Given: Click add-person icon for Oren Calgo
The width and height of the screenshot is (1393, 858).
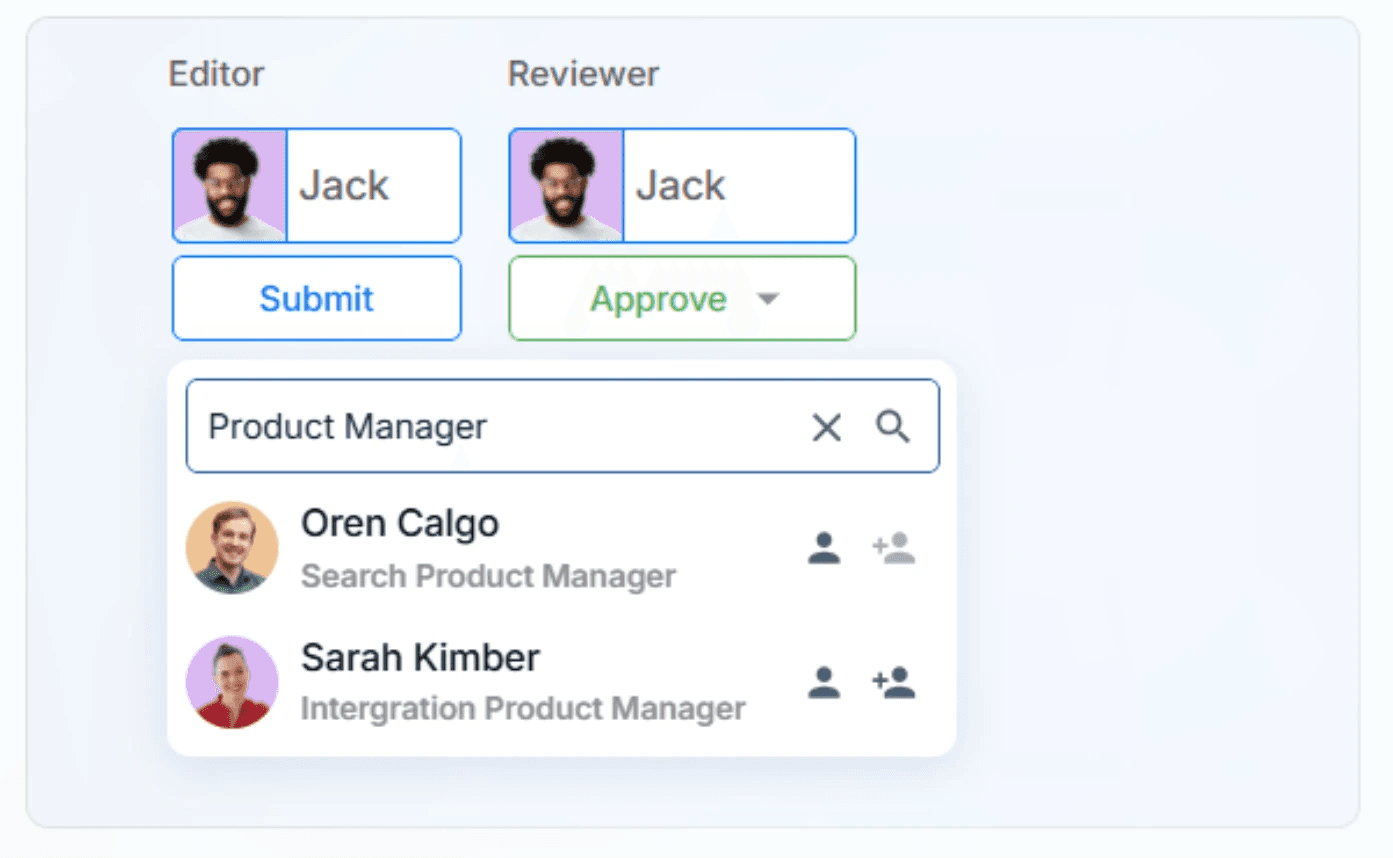Looking at the screenshot, I should [x=893, y=548].
